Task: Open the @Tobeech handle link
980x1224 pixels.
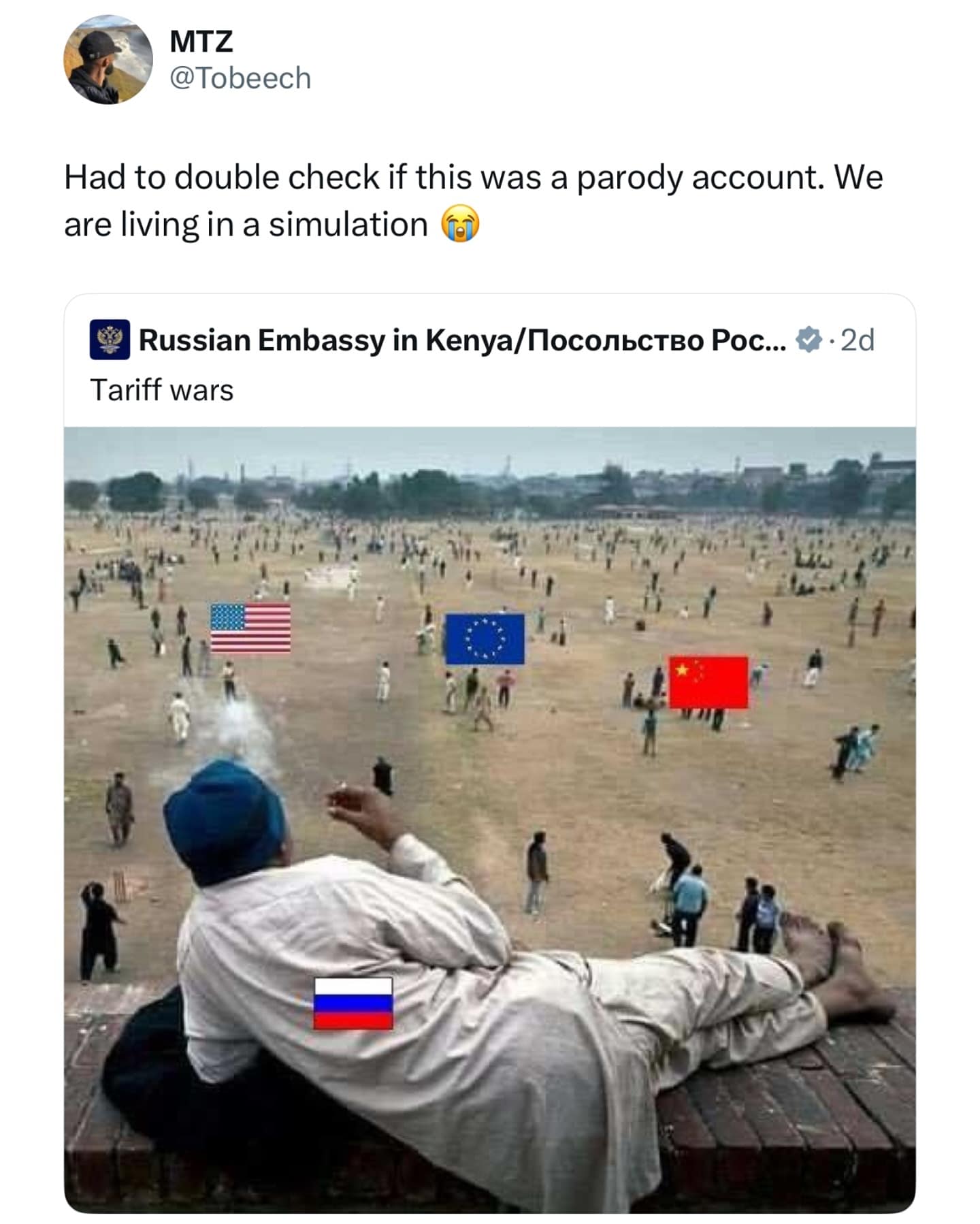Action: pos(240,78)
